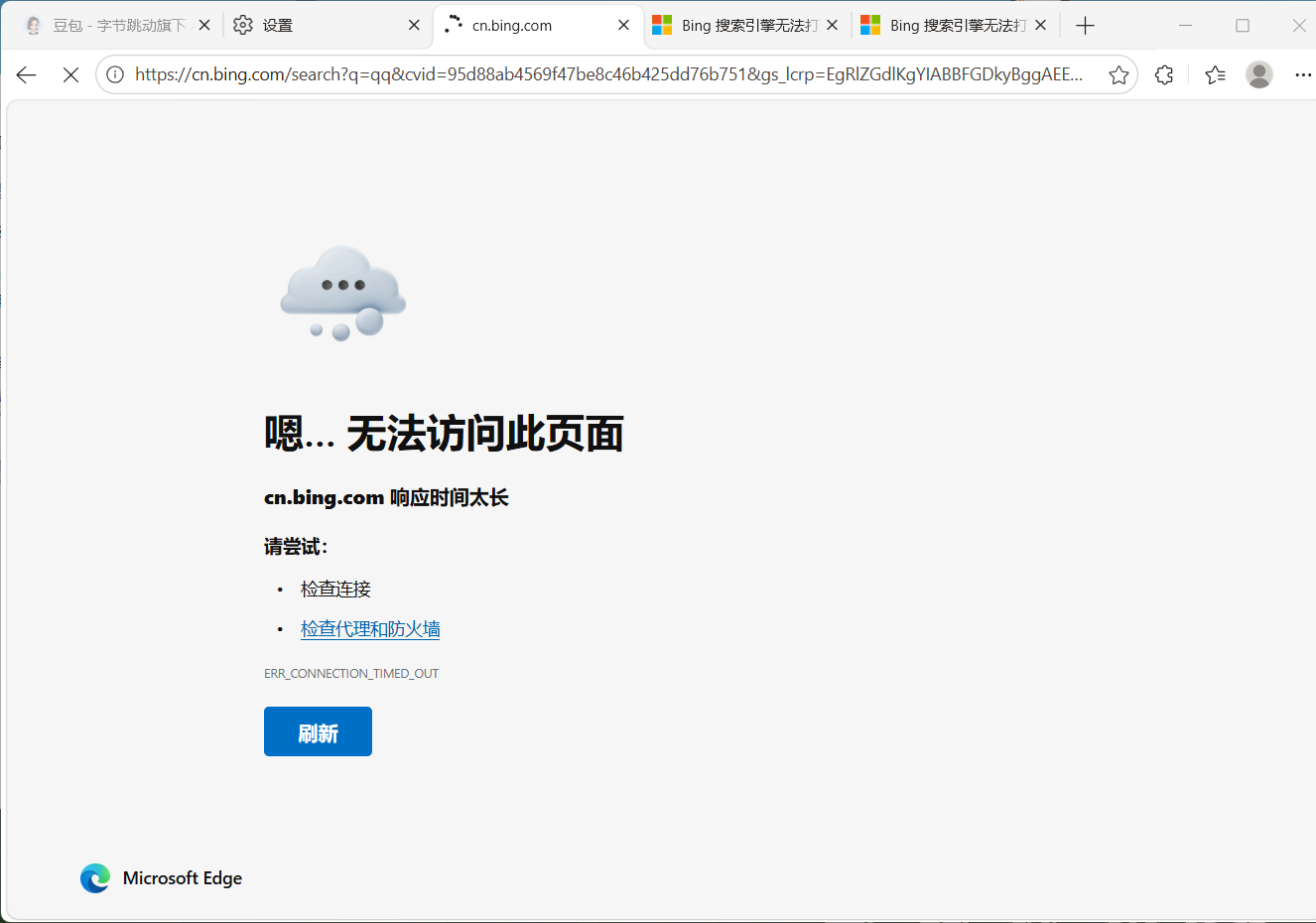Minimize the Edge browser window

[x=1185, y=25]
